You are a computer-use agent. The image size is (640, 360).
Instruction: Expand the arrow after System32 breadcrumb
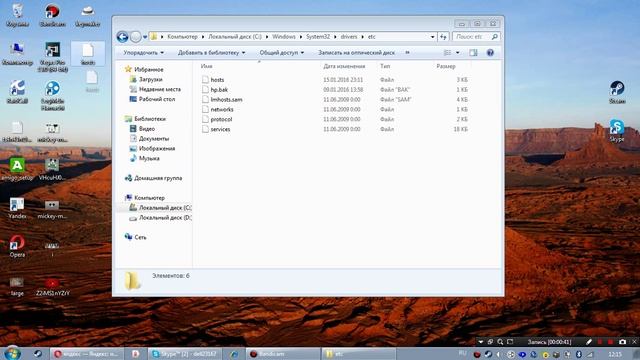[335, 37]
